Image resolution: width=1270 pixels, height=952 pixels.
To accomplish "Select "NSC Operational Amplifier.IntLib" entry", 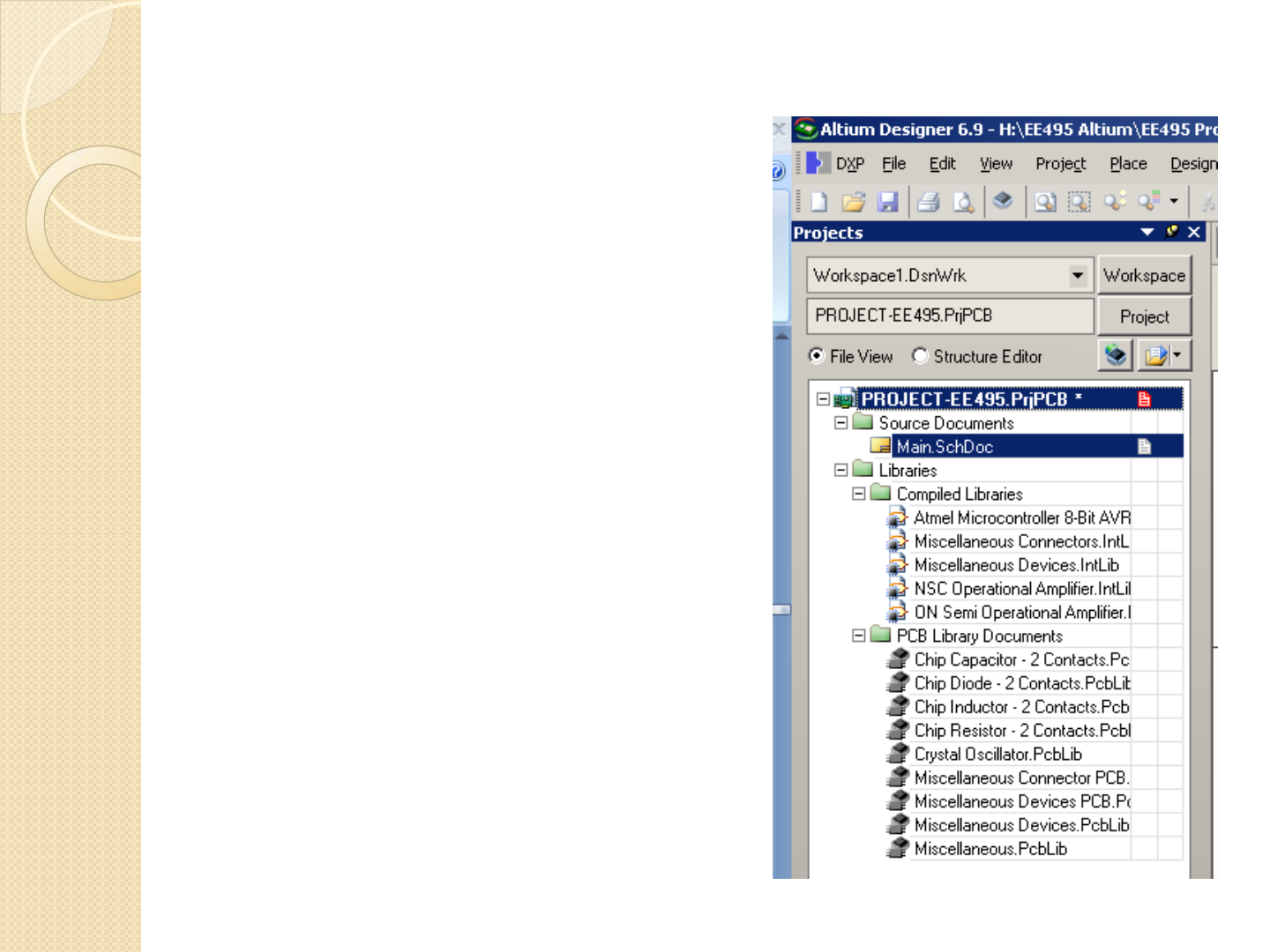I will coord(1022,589).
